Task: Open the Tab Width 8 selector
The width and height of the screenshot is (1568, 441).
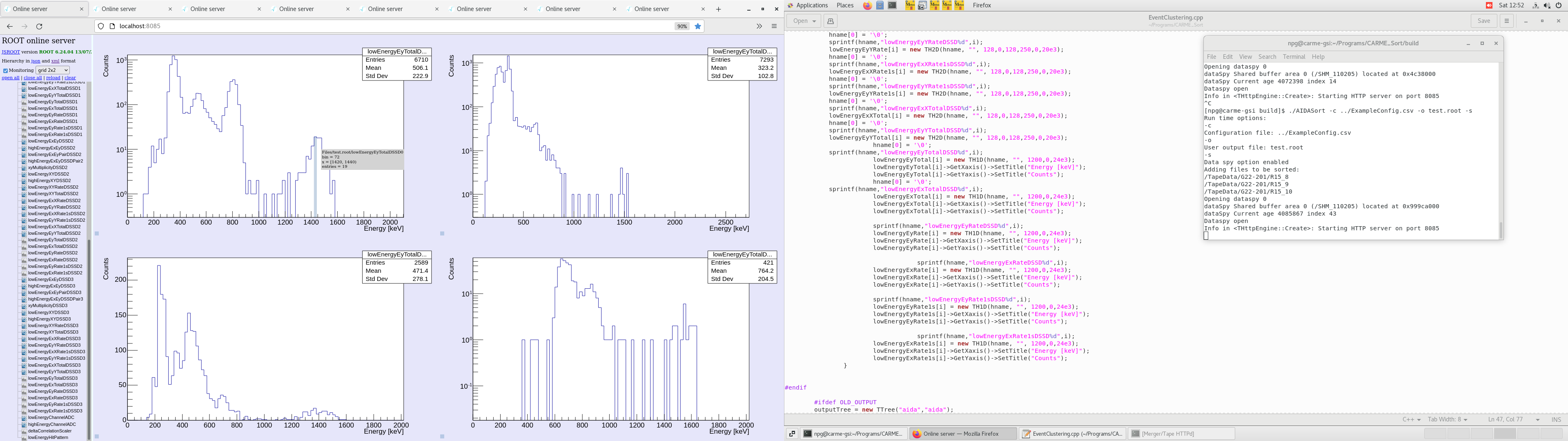Action: [x=1447, y=419]
